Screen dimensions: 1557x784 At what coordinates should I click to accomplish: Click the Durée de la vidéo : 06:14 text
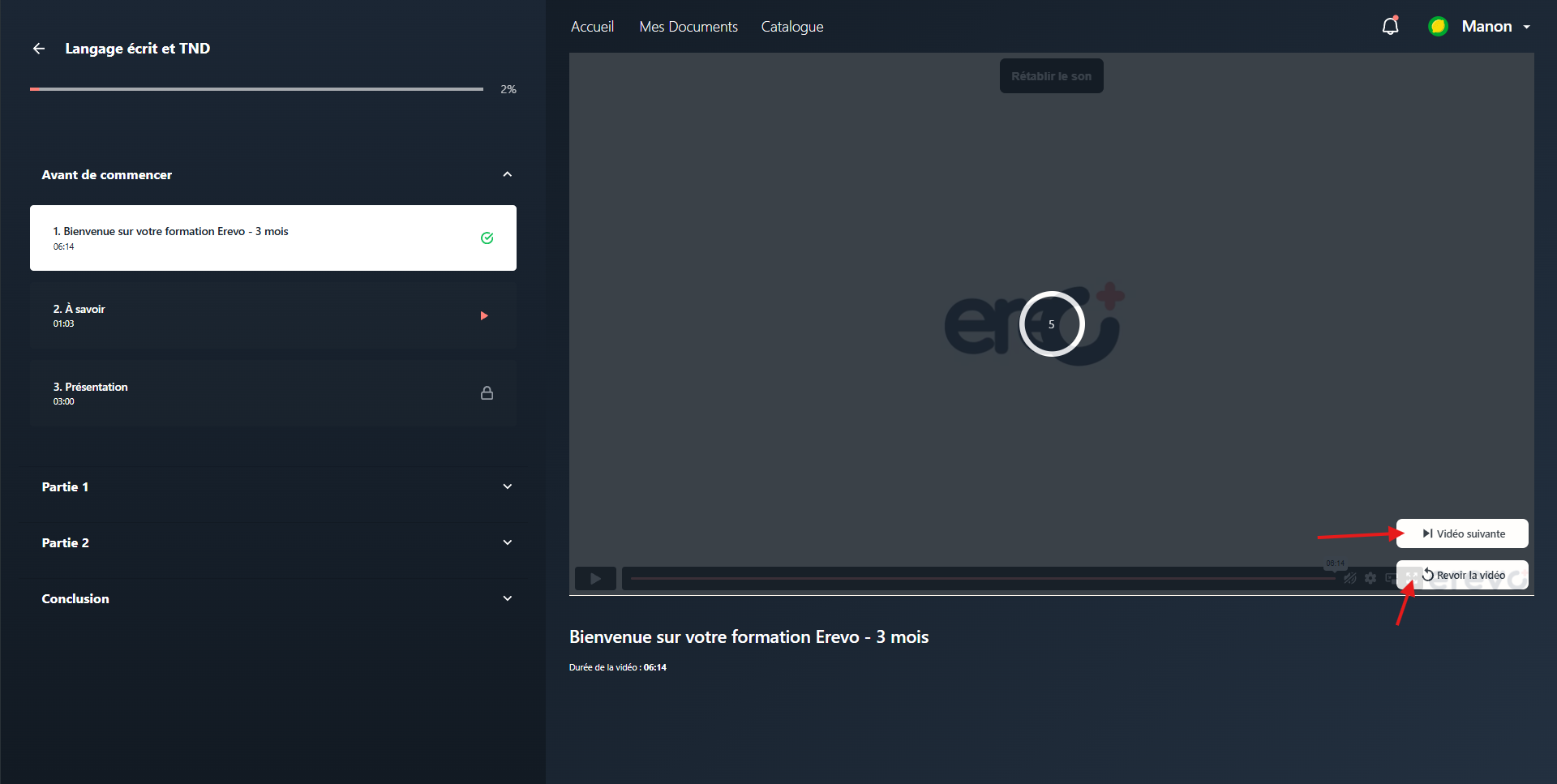(x=617, y=667)
